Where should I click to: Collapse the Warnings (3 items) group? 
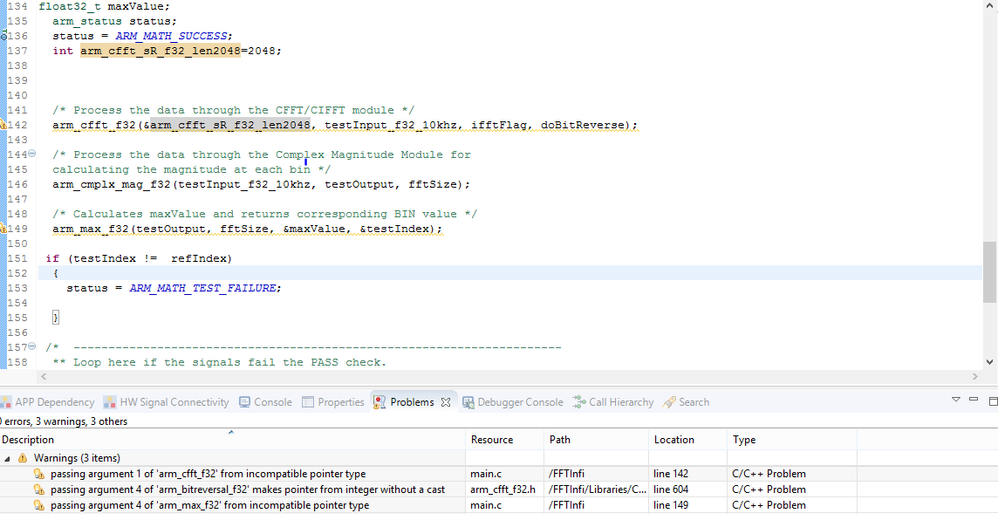point(7,458)
